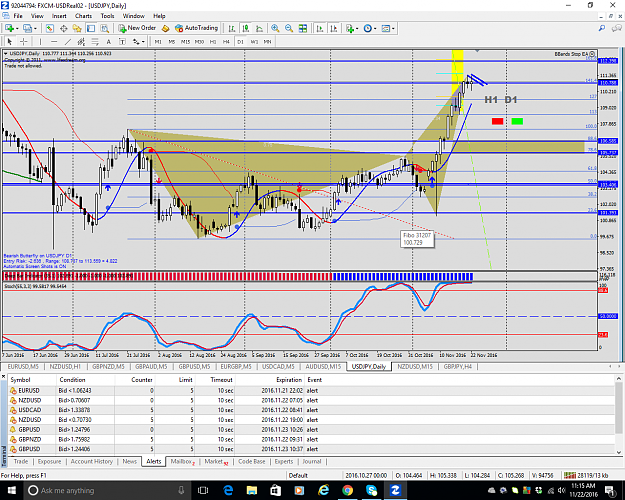Open the Account History terminal tab
This screenshot has width=625, height=500.
click(x=92, y=461)
